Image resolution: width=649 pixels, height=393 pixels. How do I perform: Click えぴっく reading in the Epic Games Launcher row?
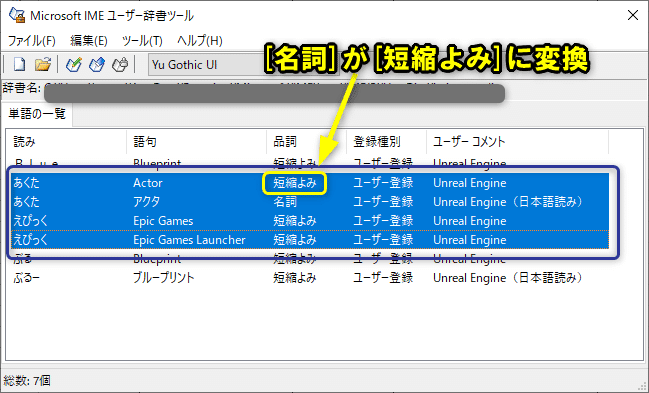point(31,240)
